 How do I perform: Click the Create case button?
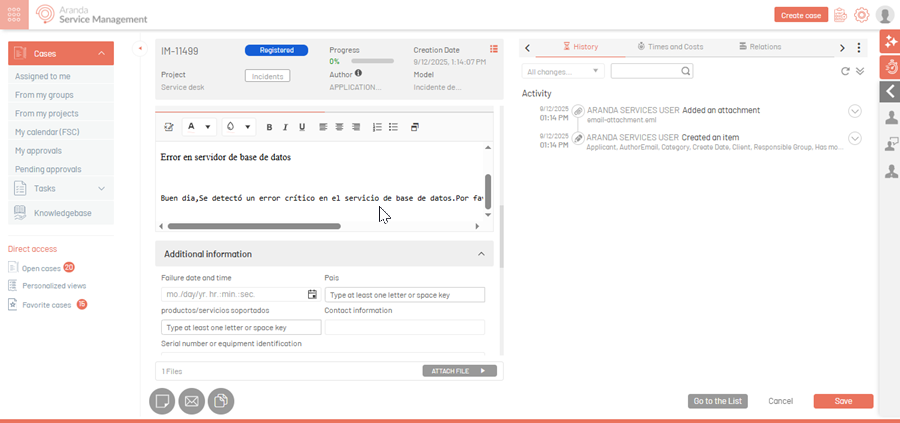tap(800, 15)
